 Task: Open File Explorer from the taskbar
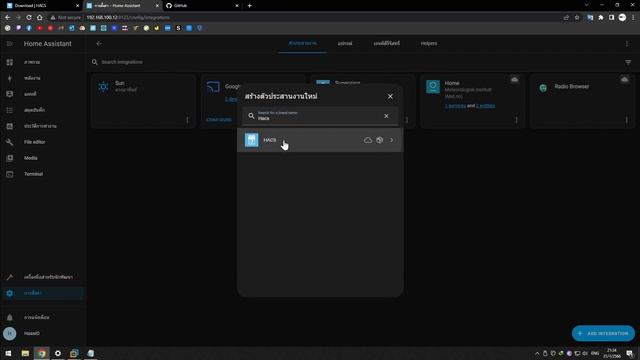pyautogui.click(x=25, y=353)
